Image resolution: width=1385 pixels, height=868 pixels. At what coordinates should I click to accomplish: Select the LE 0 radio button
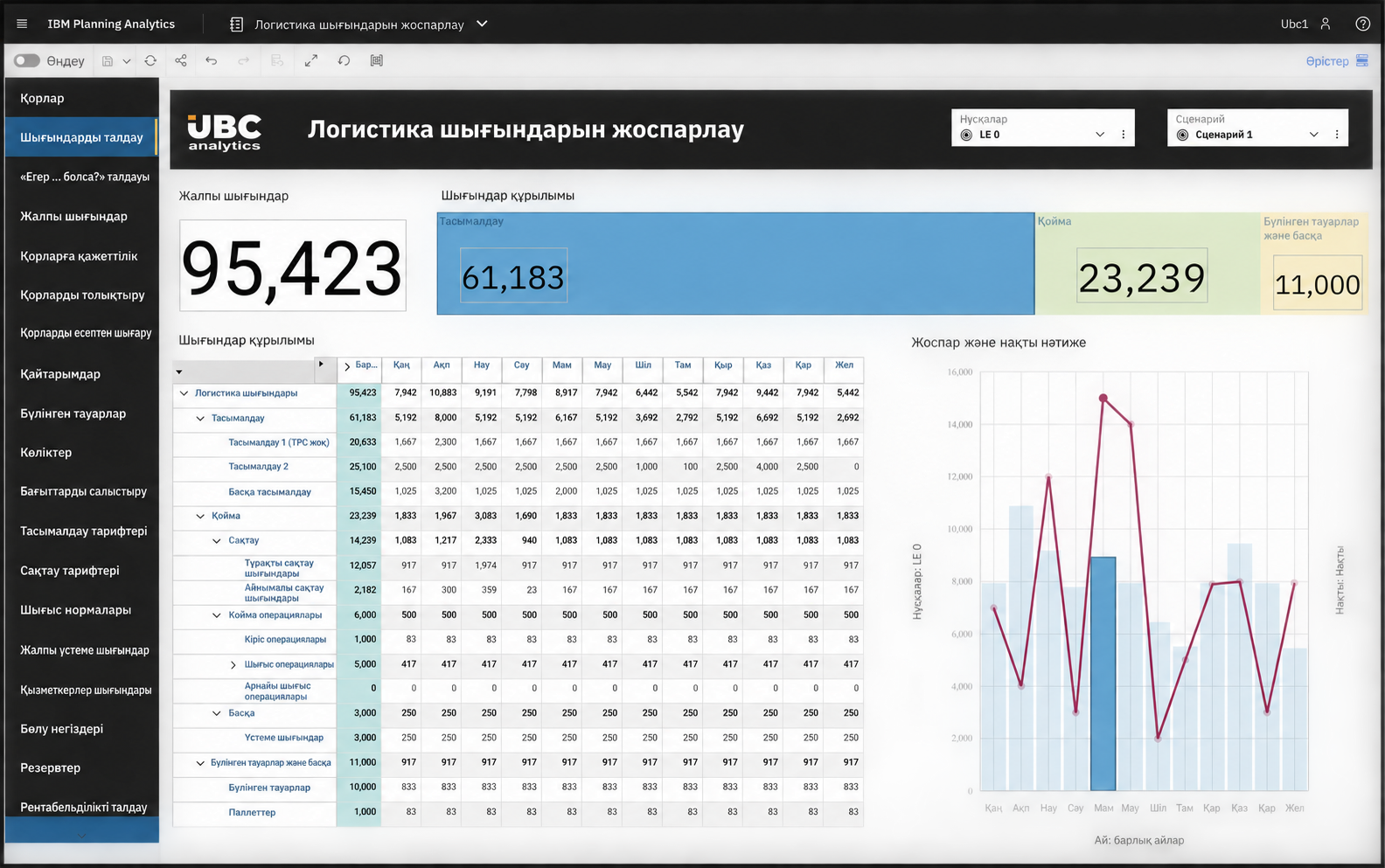point(966,135)
